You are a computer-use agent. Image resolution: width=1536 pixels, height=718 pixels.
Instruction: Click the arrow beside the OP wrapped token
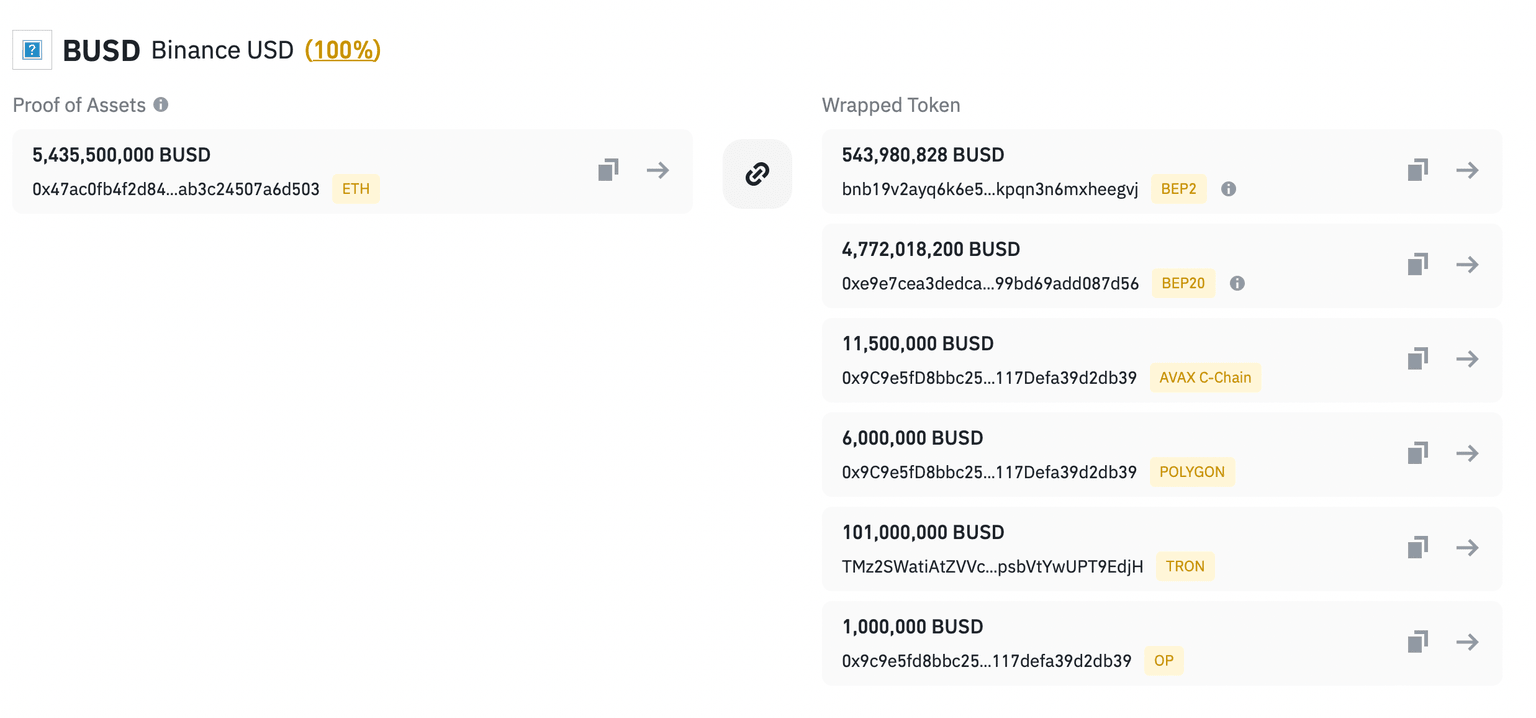(x=1467, y=641)
